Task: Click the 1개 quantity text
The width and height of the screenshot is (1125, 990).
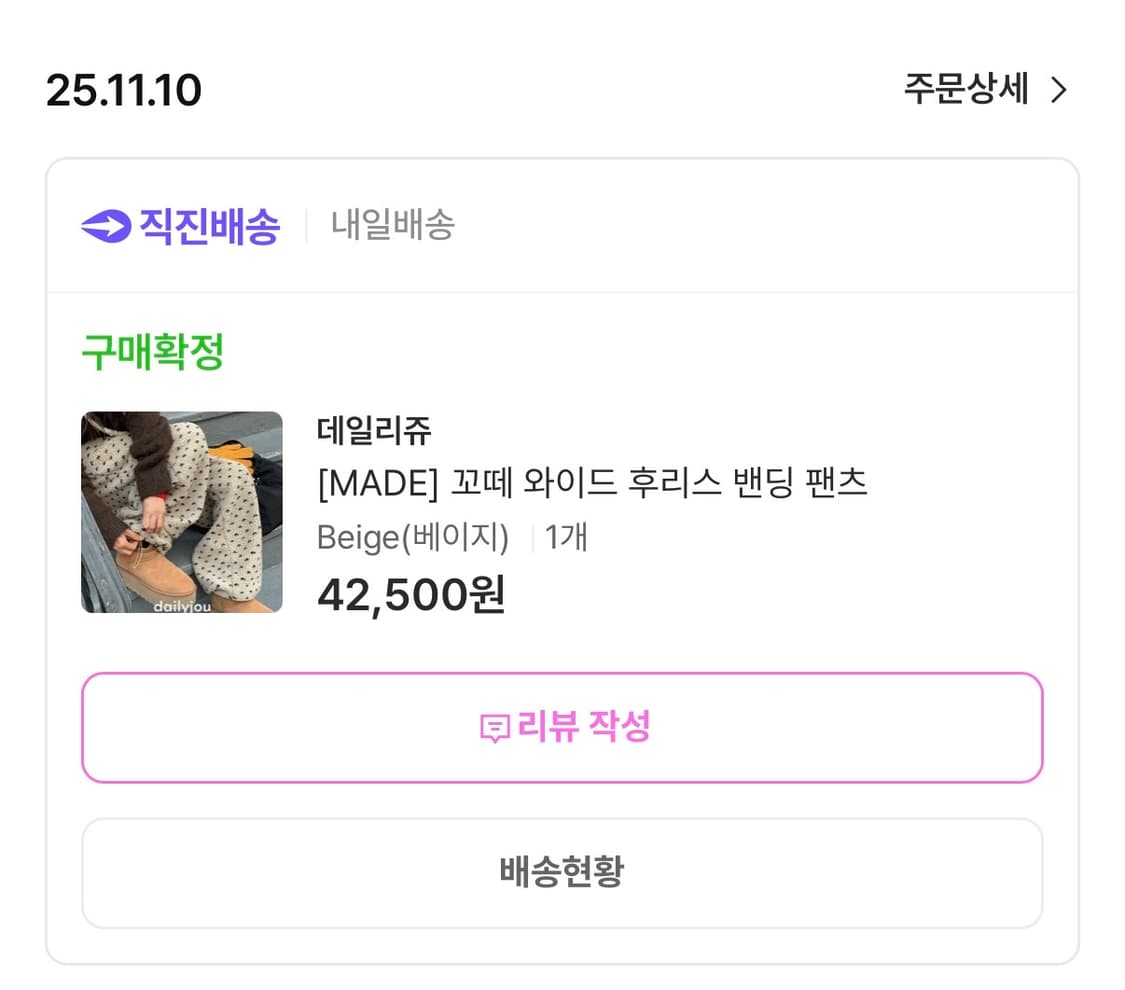Action: [x=566, y=538]
